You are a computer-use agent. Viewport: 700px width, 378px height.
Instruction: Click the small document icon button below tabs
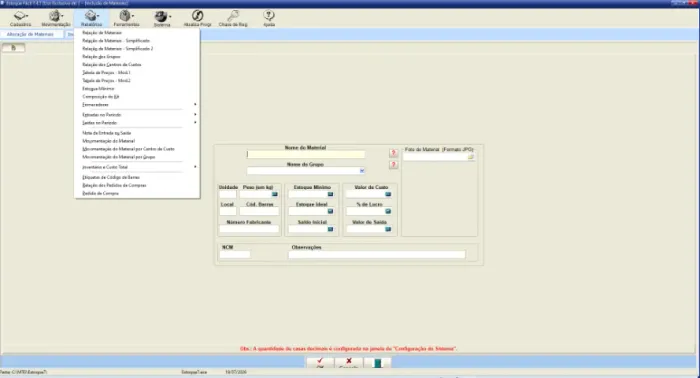pyautogui.click(x=13, y=48)
